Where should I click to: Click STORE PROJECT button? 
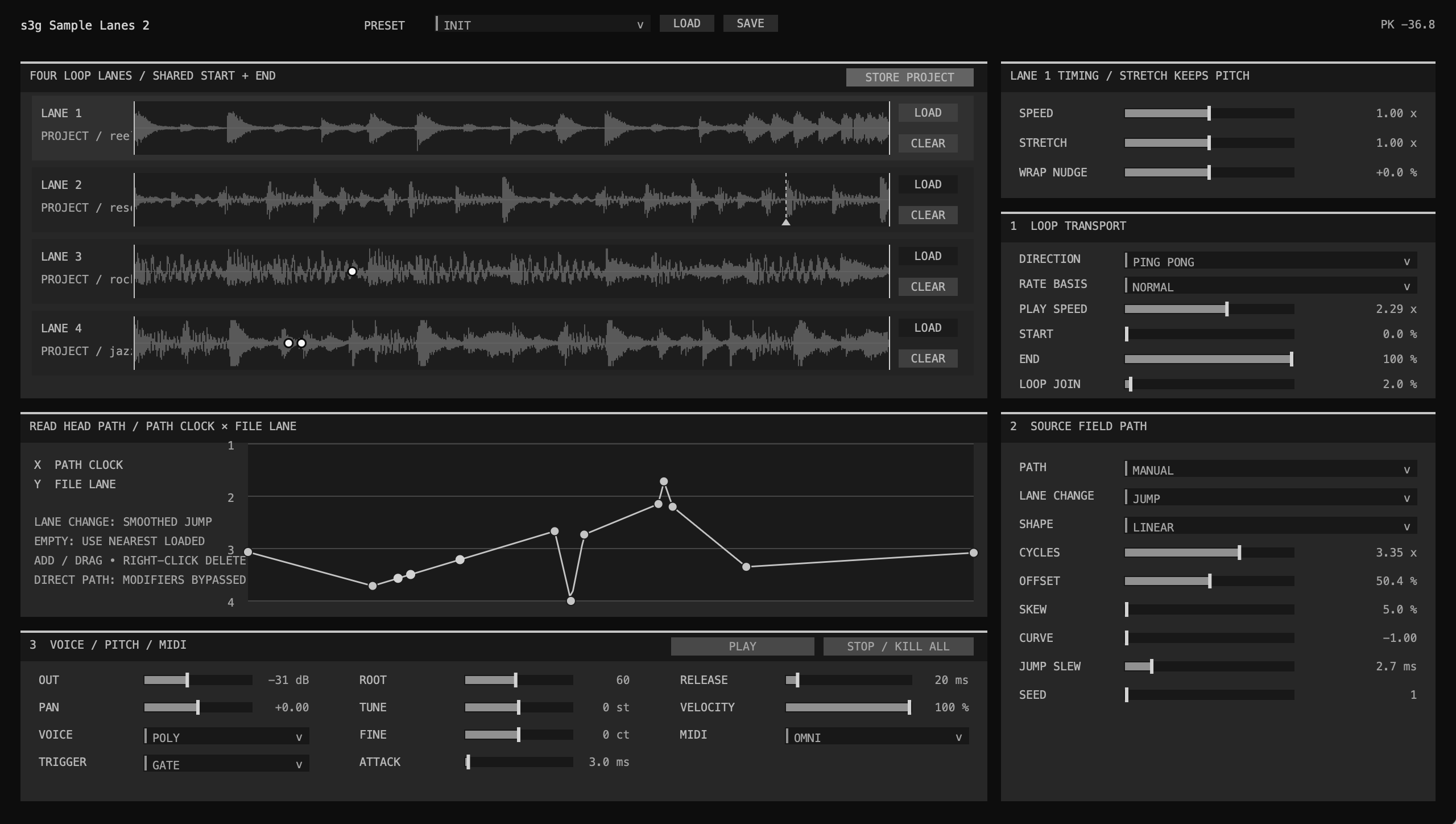click(x=909, y=77)
